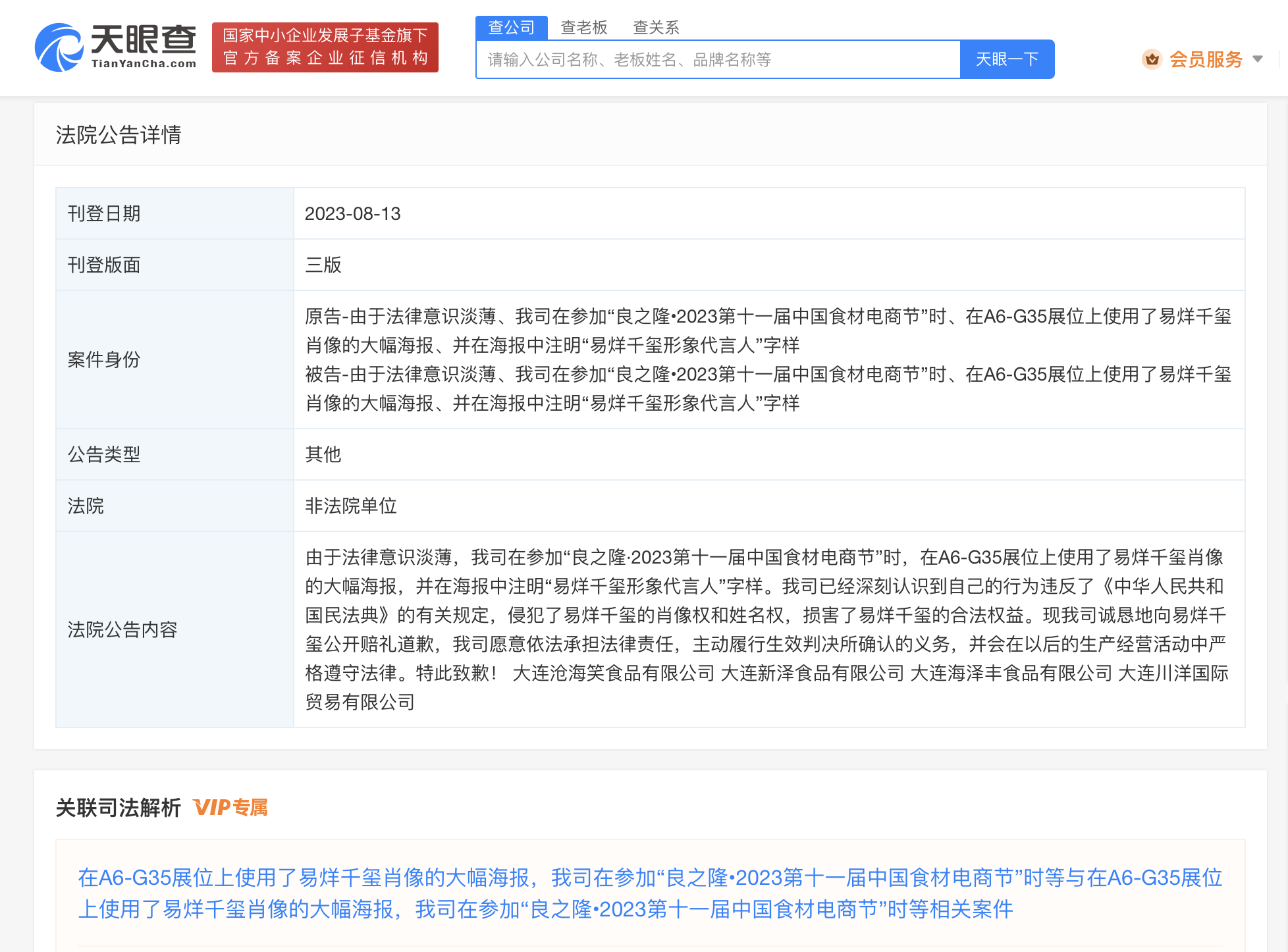
Task: Switch to the 查关系 search tab
Action: tap(656, 28)
